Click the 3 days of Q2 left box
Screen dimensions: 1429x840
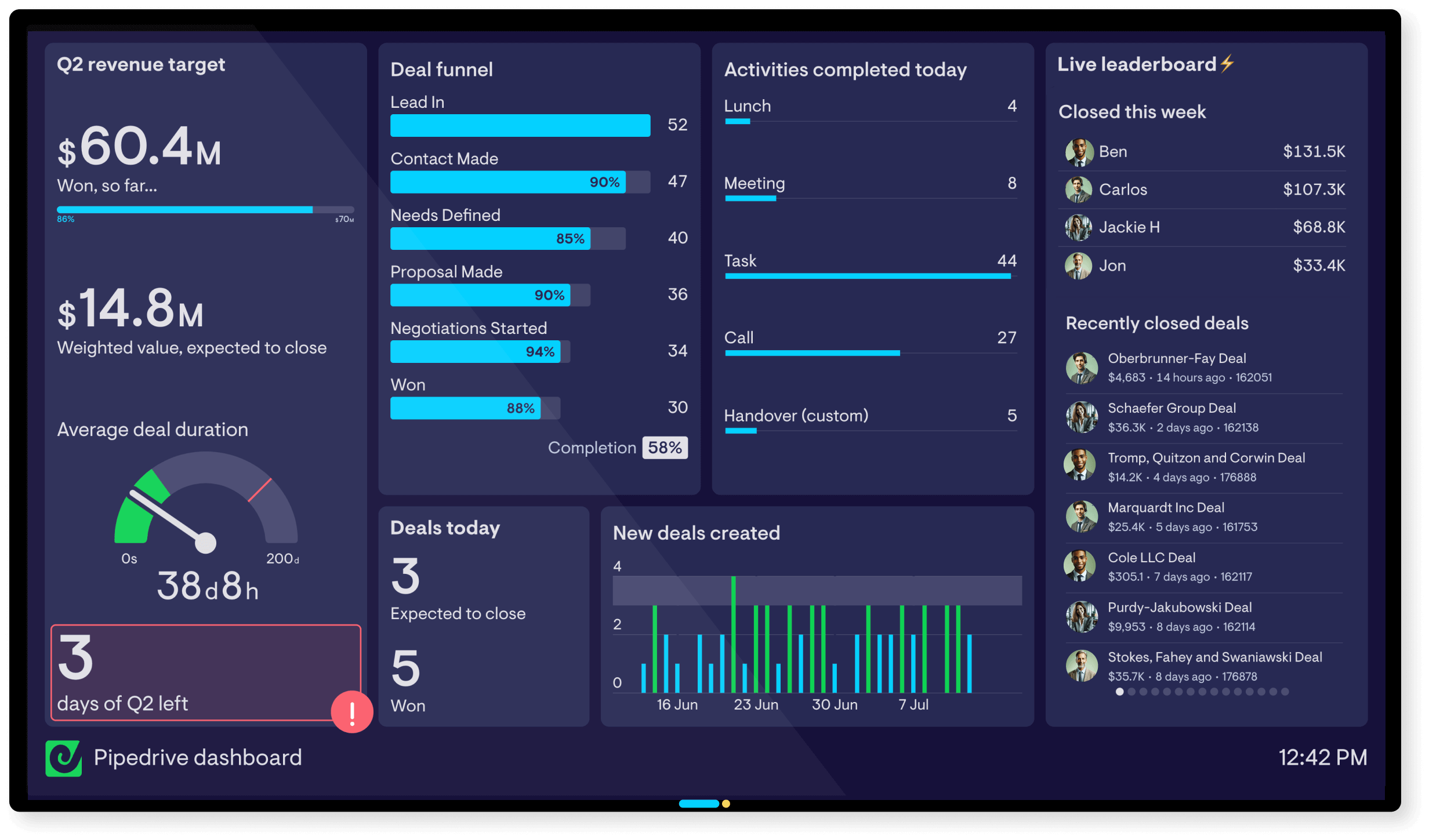pos(206,672)
